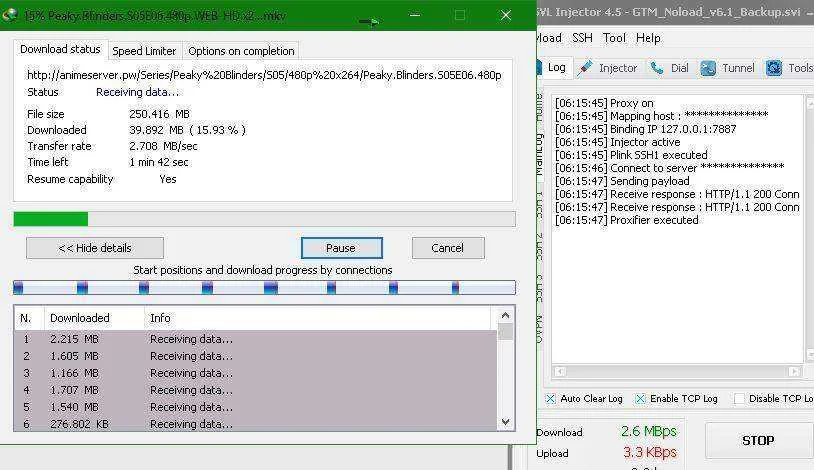This screenshot has height=470, width=814.
Task: Click the STOP button in SVI Injector
Action: click(758, 440)
